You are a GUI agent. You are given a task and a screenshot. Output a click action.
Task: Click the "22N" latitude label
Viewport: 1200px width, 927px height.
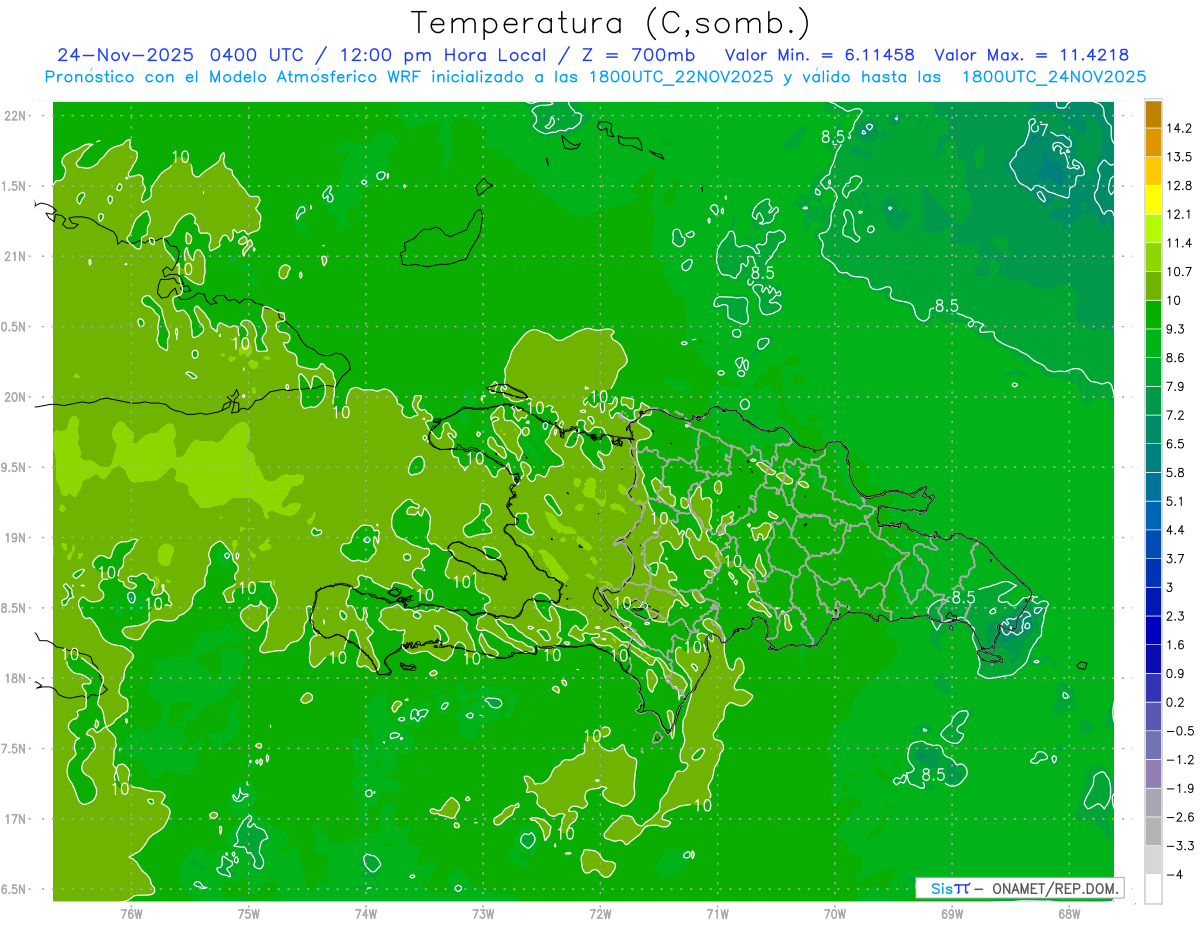click(16, 116)
